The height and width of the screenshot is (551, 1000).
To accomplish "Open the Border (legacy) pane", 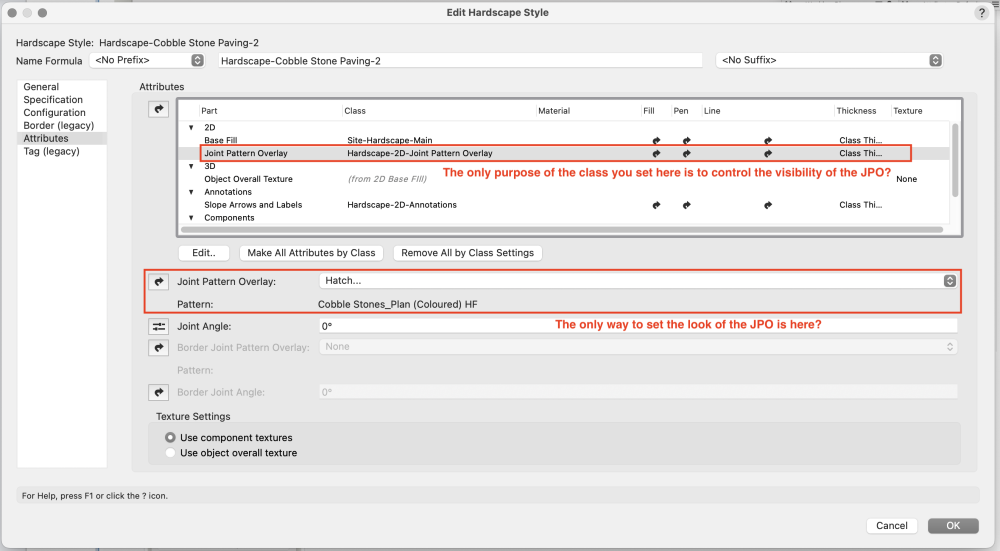I will [58, 126].
